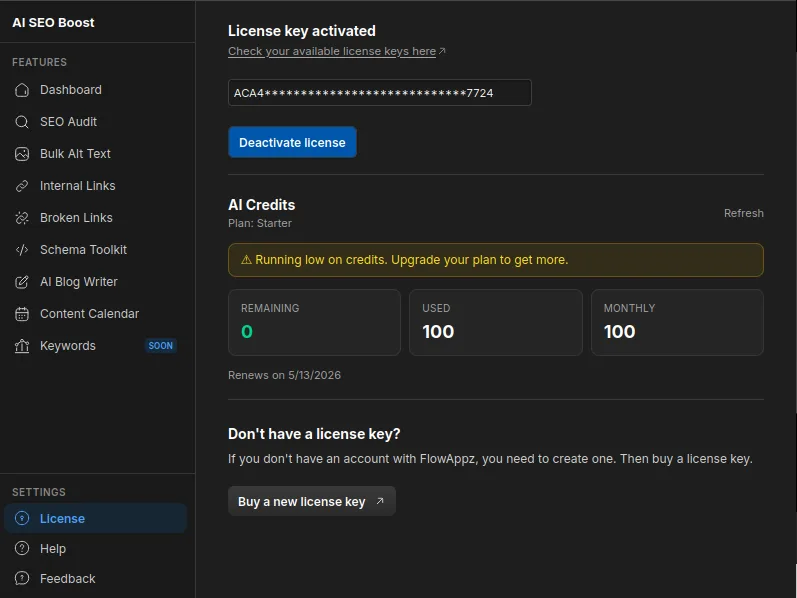Click the AI Blog Writer pencil icon
The image size is (797, 598).
pyautogui.click(x=22, y=282)
